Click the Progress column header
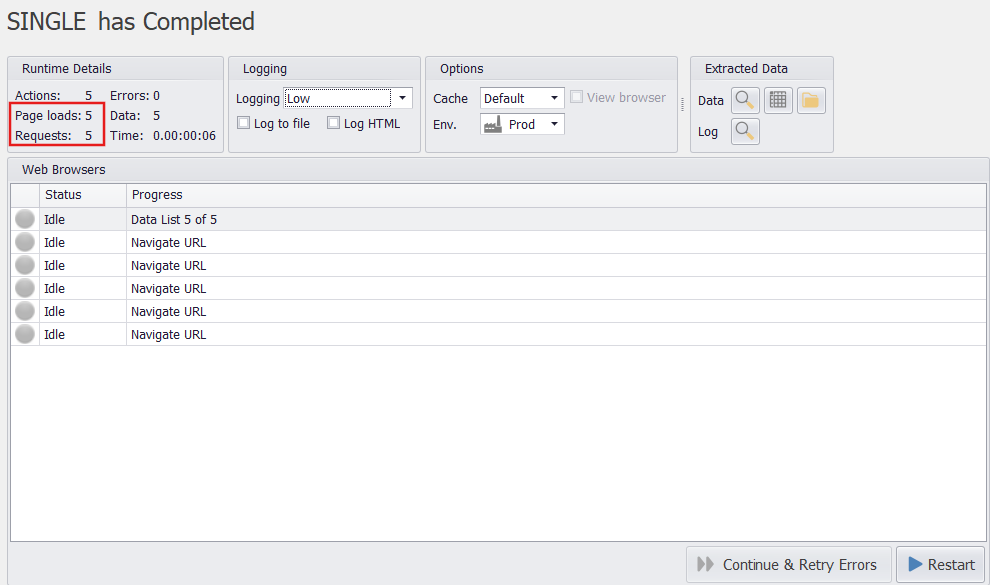Screen dimensions: 990x585 point(157,195)
